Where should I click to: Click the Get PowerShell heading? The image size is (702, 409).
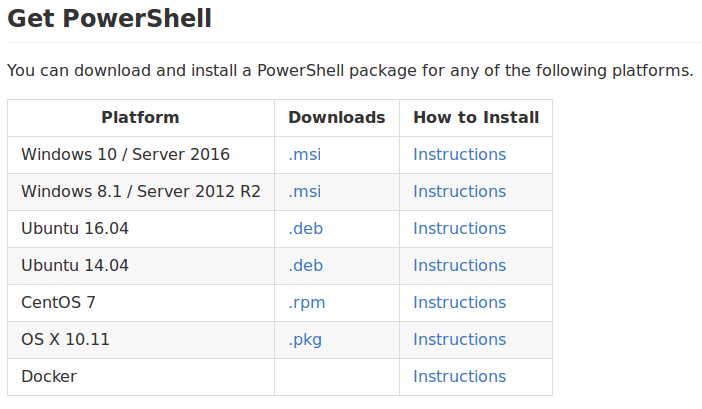109,19
